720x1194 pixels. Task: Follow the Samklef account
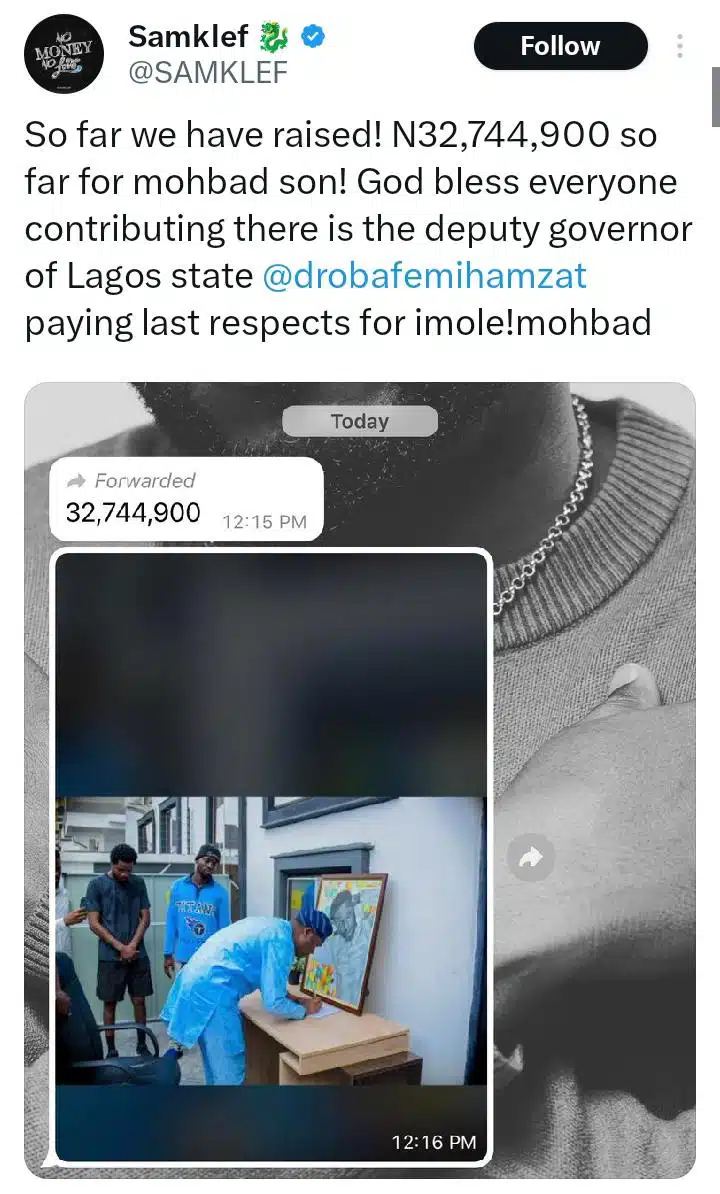pyautogui.click(x=560, y=46)
